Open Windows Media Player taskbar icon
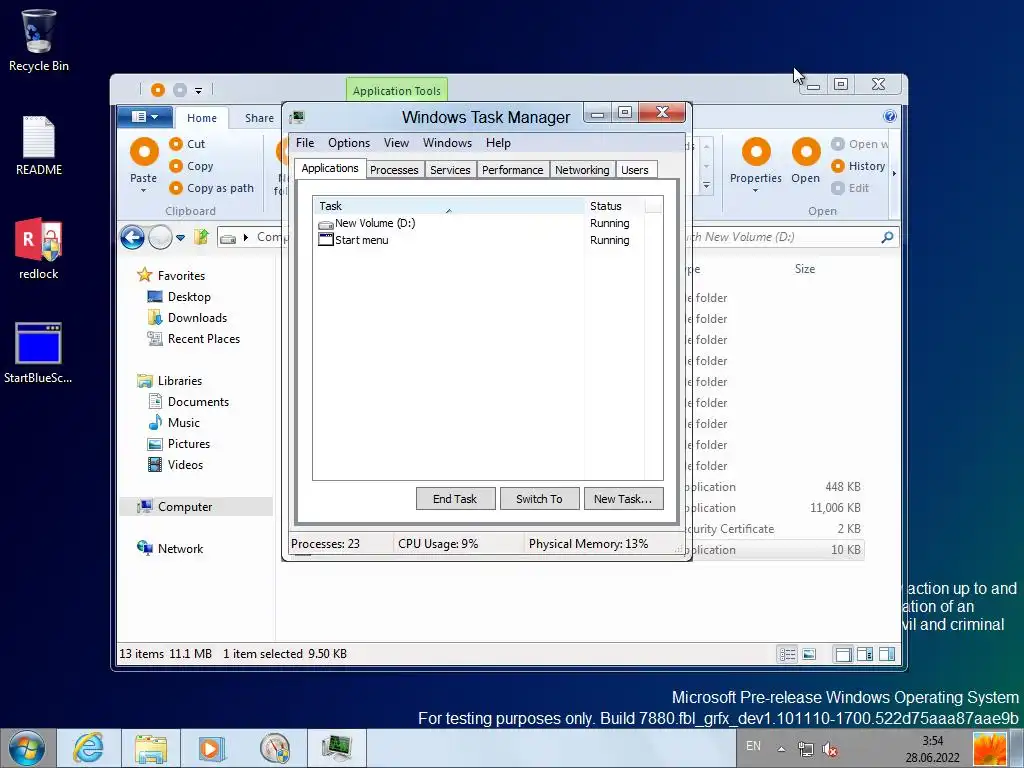This screenshot has width=1024, height=768. pos(211,748)
